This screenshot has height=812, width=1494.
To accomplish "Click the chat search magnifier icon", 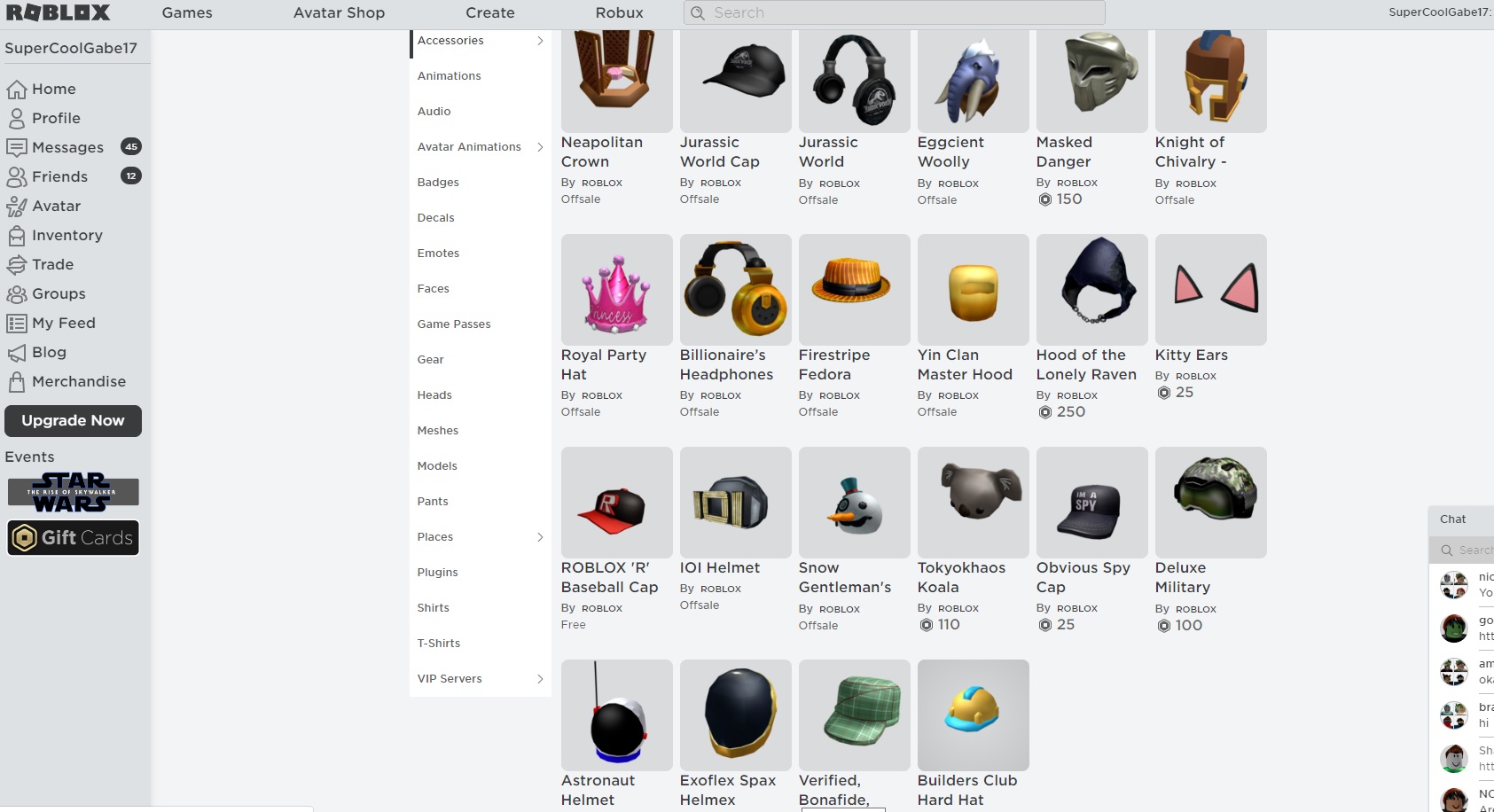I will coord(1447,550).
